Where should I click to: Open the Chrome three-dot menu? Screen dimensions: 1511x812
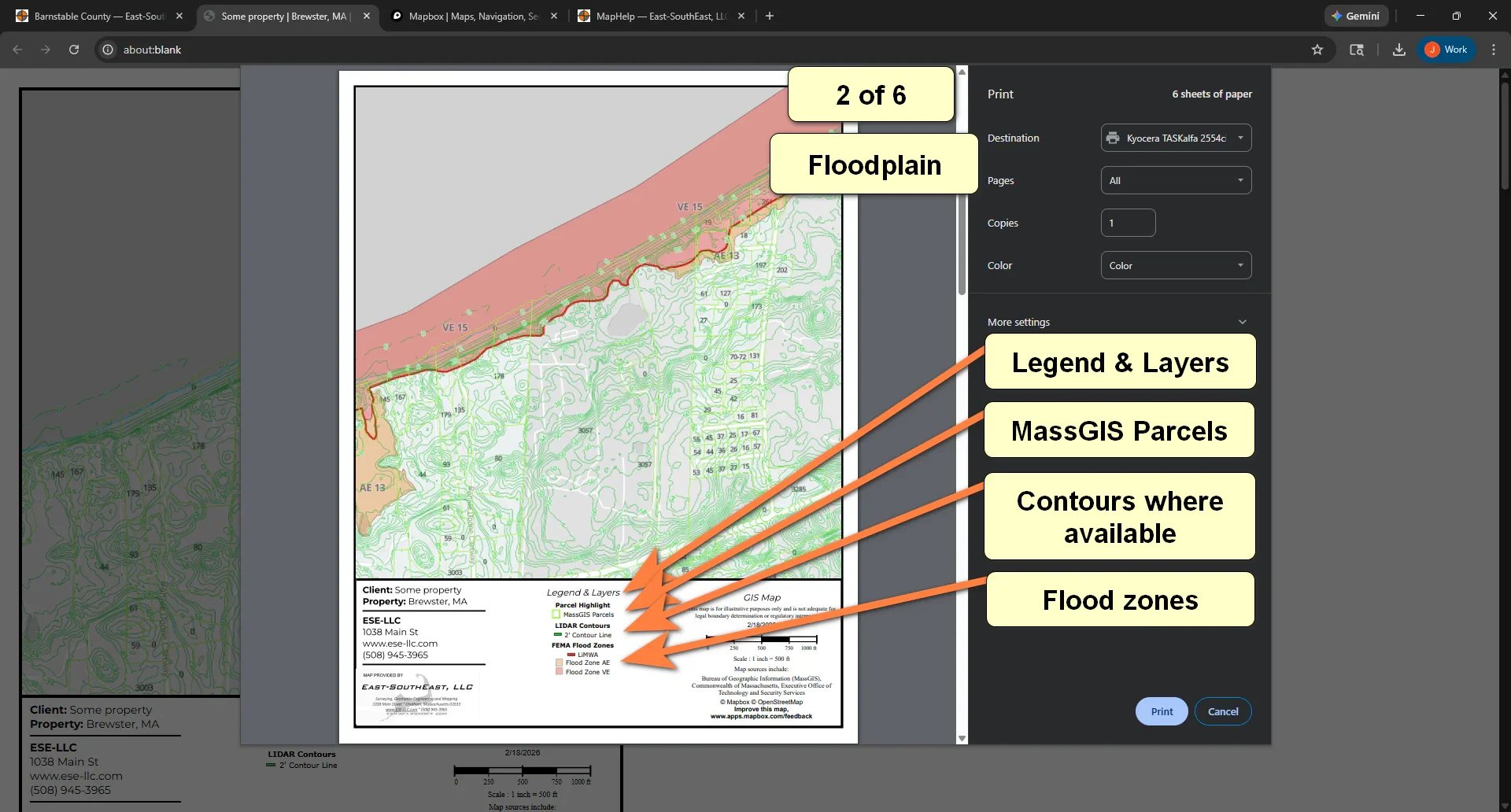[x=1494, y=49]
